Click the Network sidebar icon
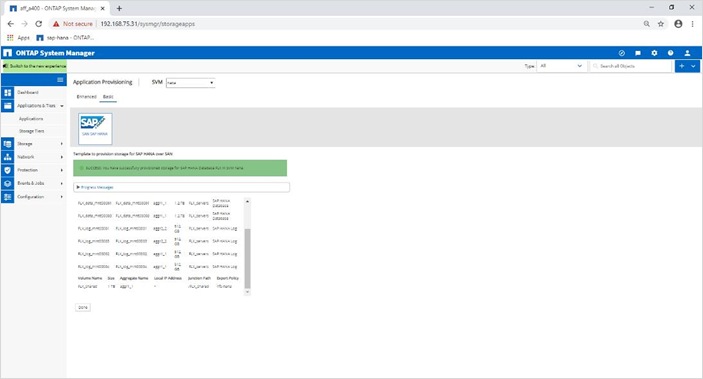The height and width of the screenshot is (379, 703). click(x=8, y=157)
